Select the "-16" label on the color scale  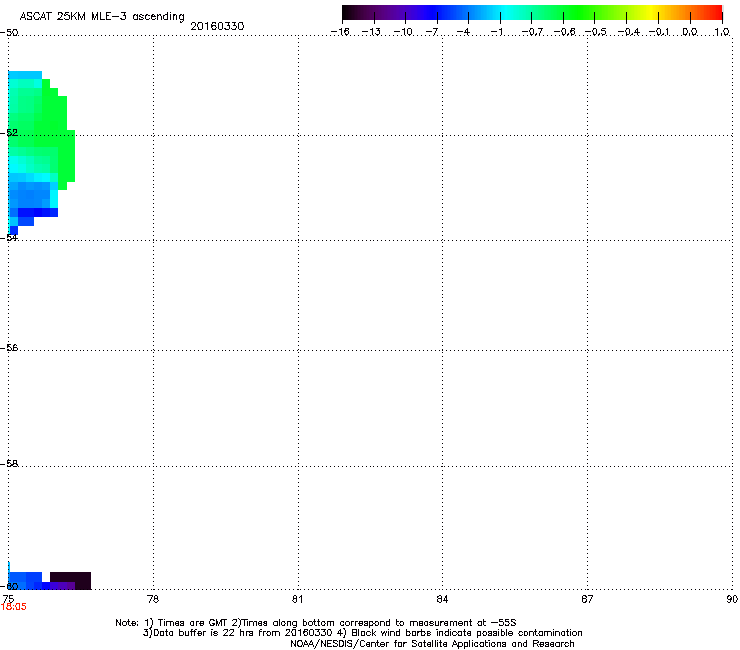tap(340, 32)
